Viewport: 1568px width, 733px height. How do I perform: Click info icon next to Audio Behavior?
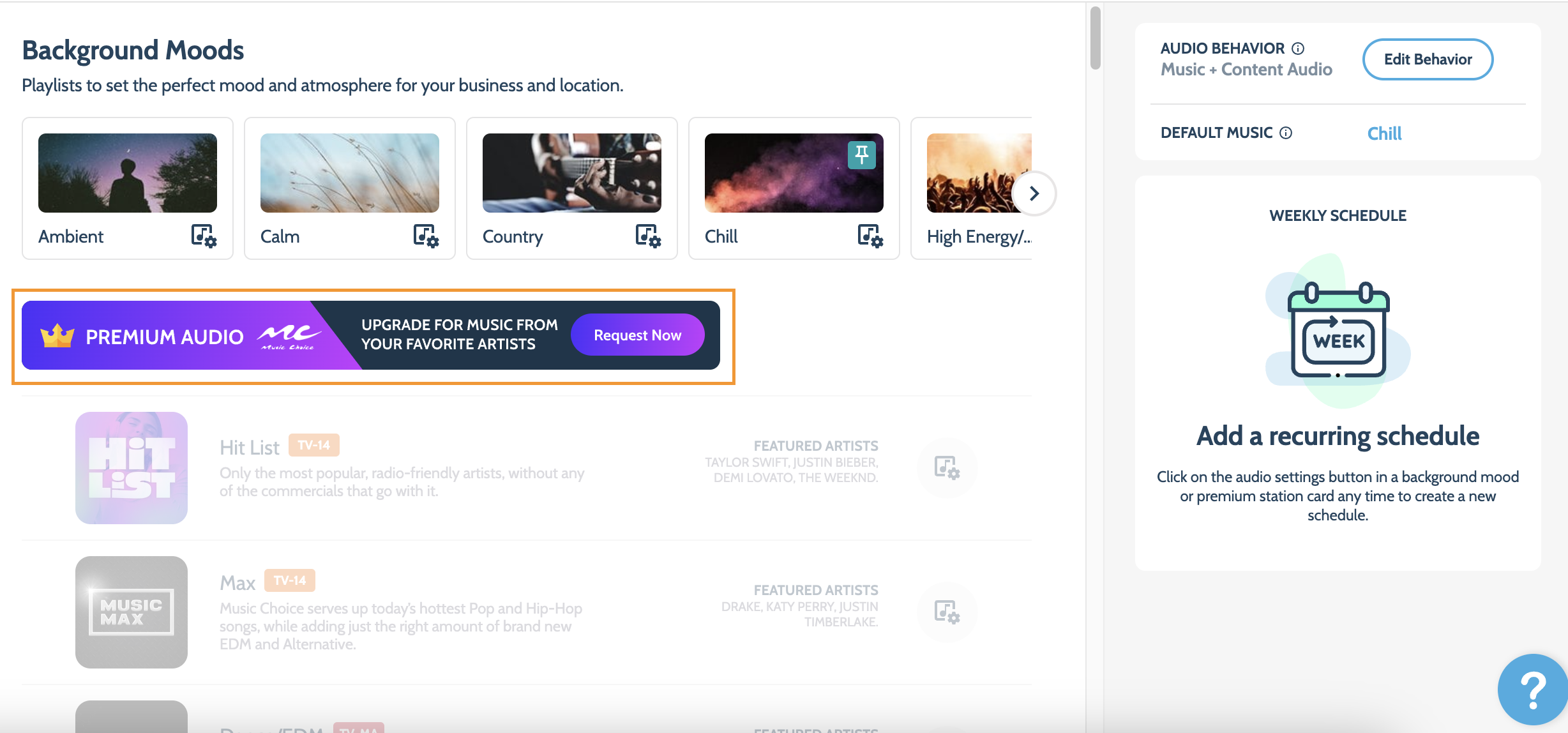tap(1298, 49)
